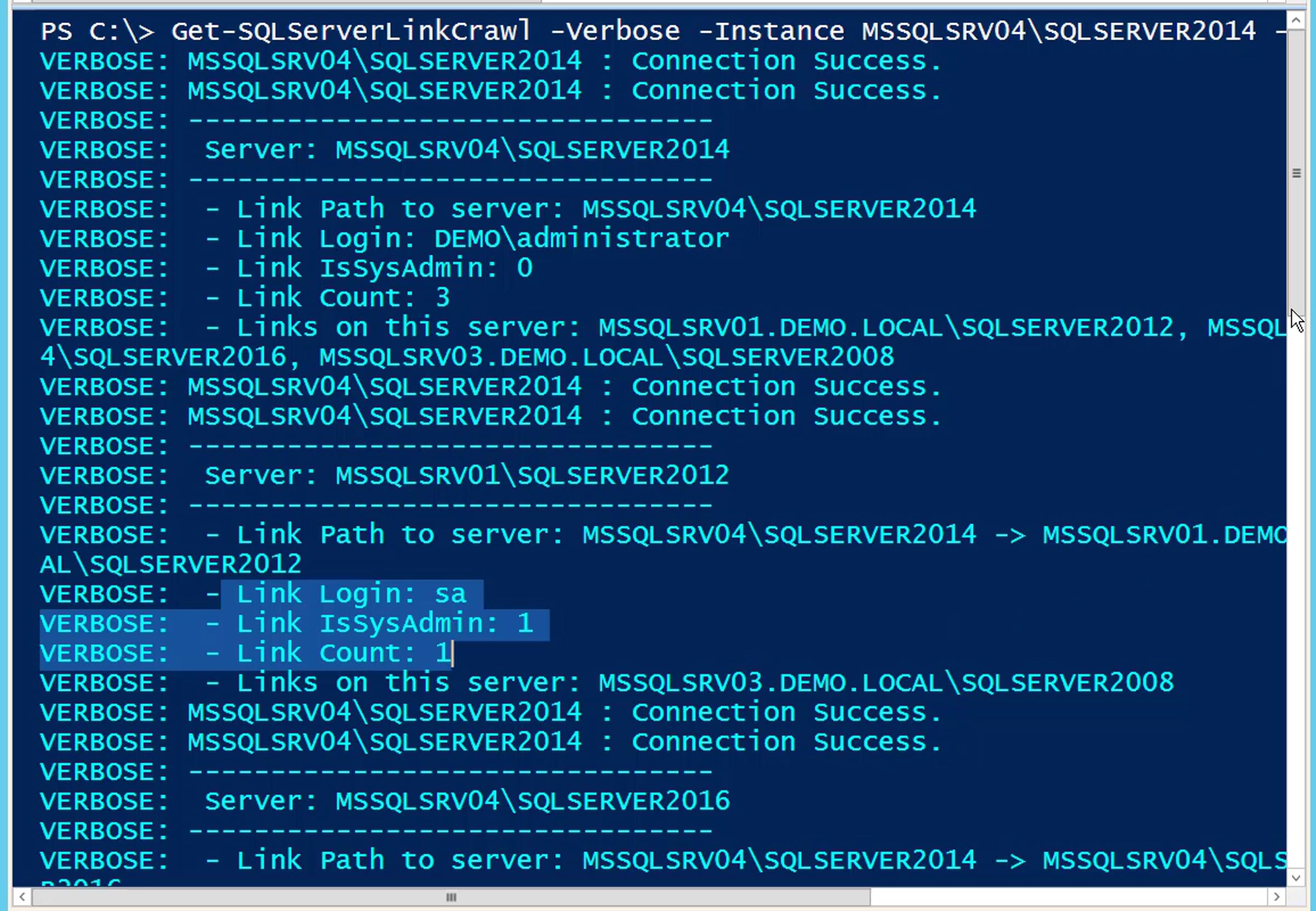
Task: Click empty horizontal scrollbar track right of thumb
Action: pyautogui.click(x=1068, y=897)
